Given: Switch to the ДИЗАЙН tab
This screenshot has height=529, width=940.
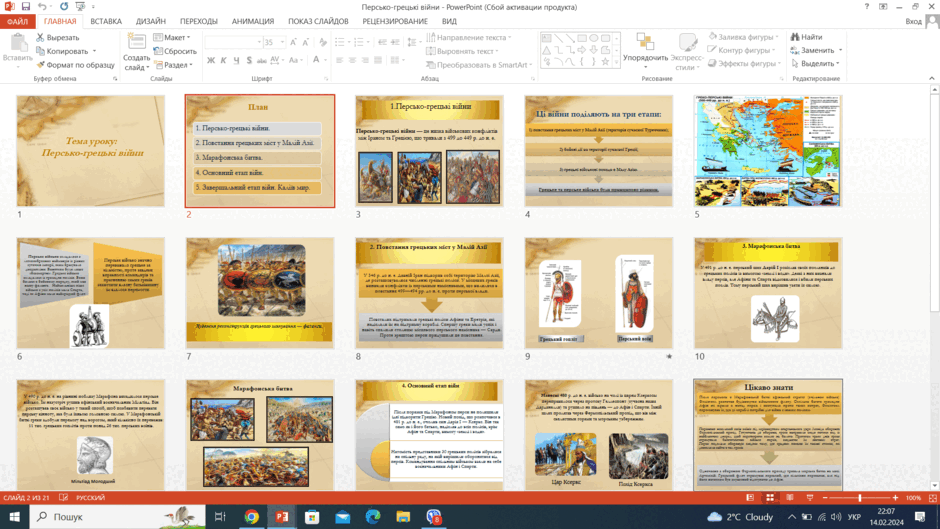Looking at the screenshot, I should point(150,21).
